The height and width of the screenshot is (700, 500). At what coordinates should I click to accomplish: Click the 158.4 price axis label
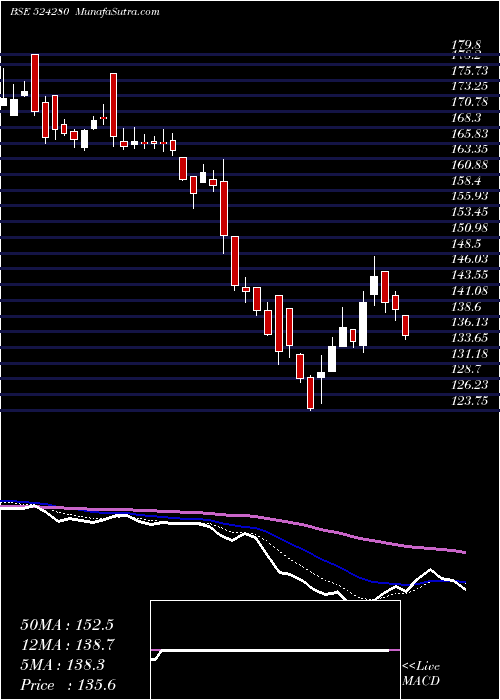(x=467, y=181)
